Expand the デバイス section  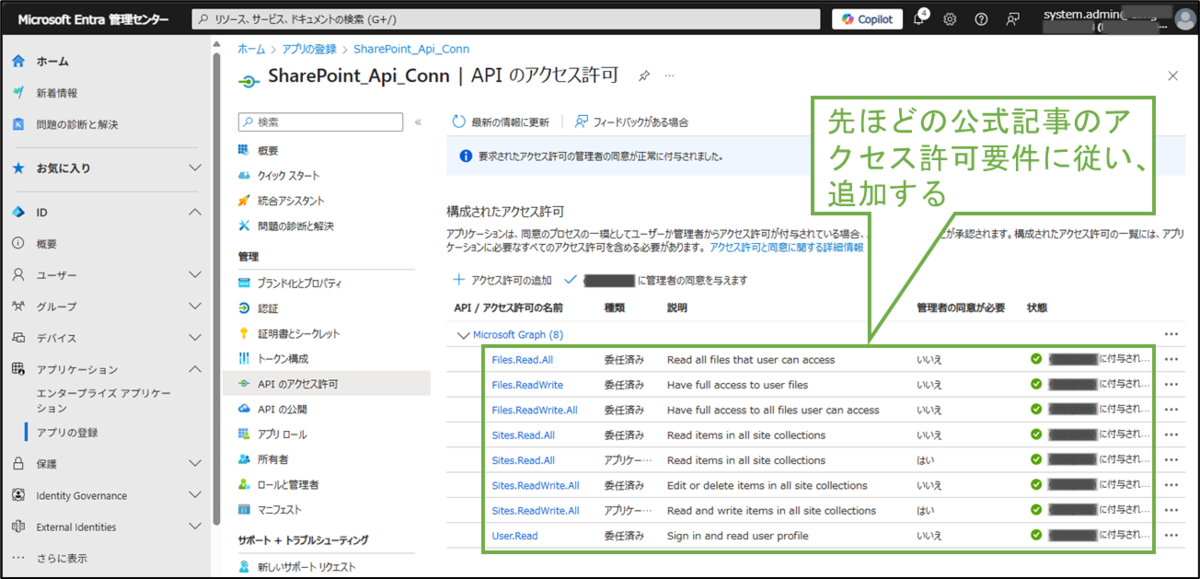click(195, 338)
